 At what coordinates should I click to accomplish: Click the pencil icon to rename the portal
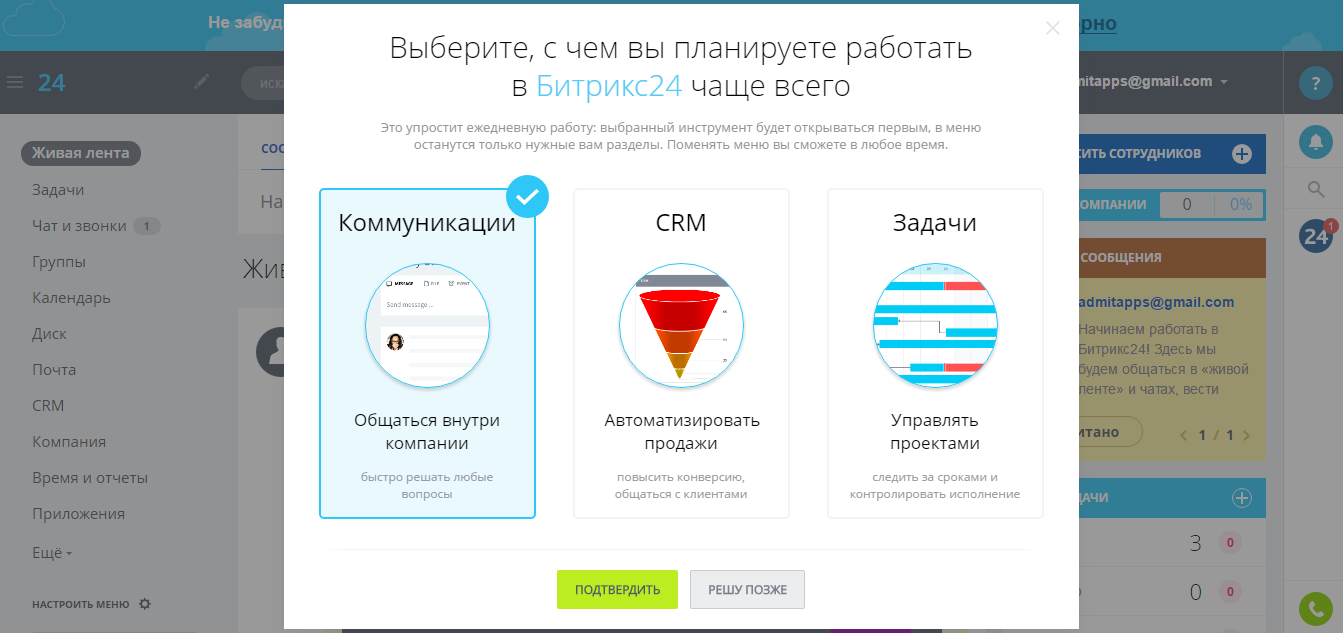[x=200, y=82]
